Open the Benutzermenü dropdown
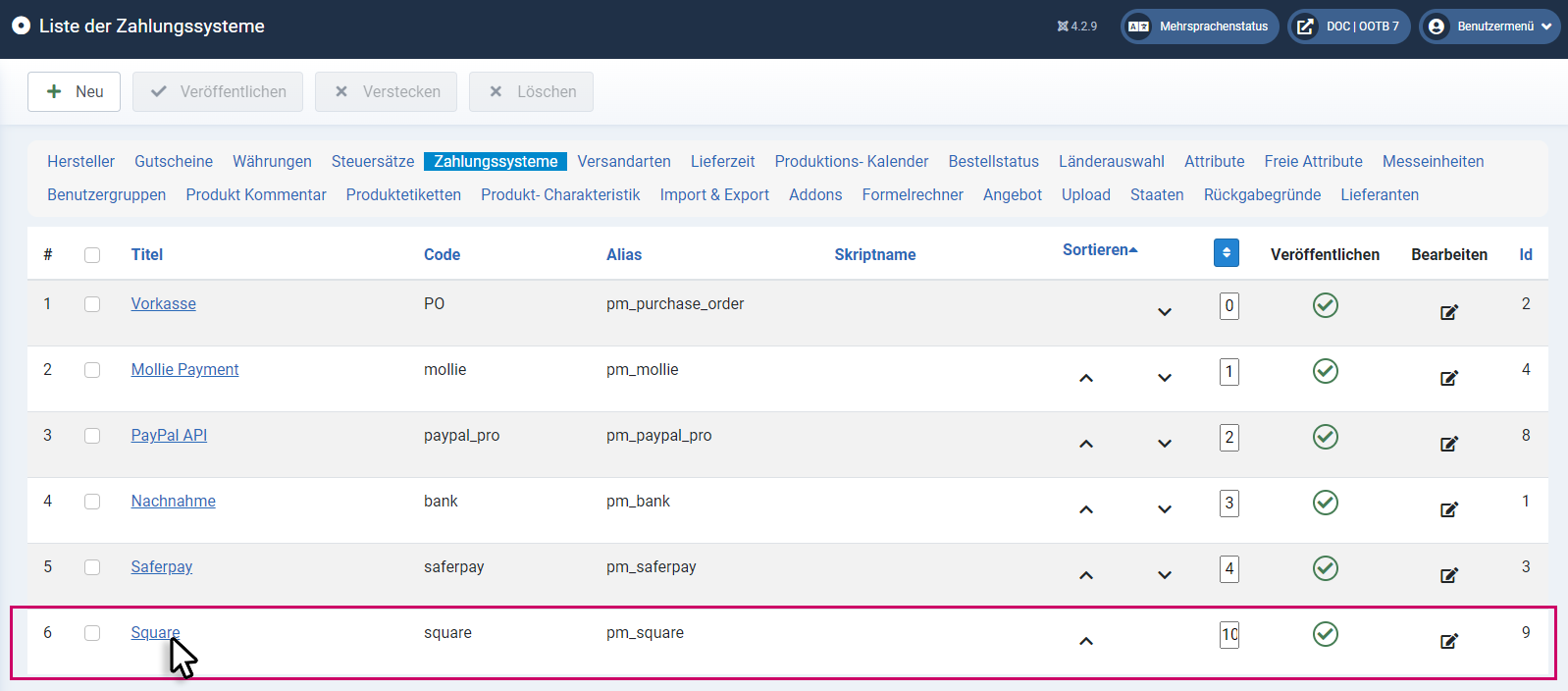The image size is (1568, 691). [x=1490, y=27]
